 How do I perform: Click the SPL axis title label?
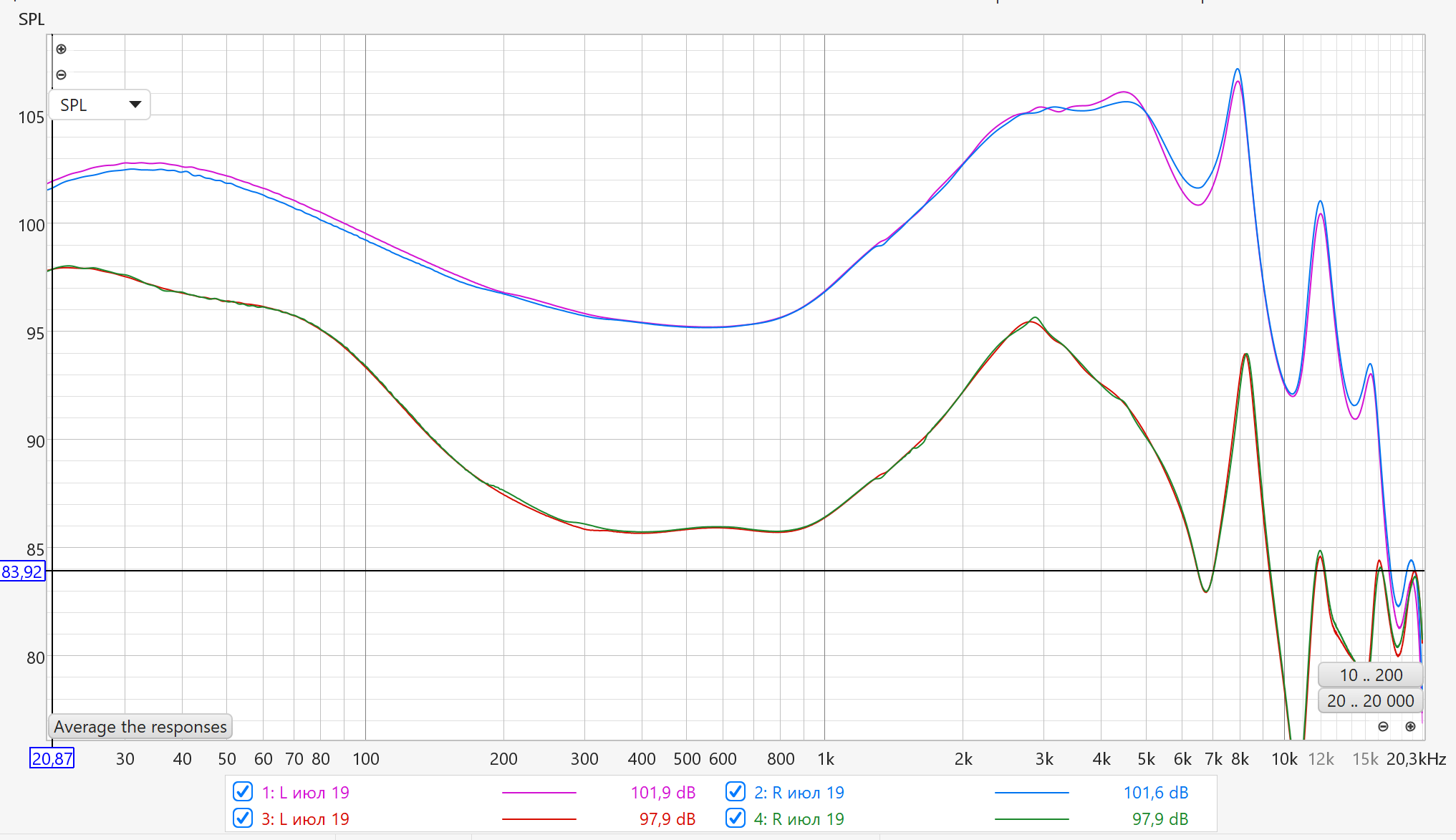(32, 19)
